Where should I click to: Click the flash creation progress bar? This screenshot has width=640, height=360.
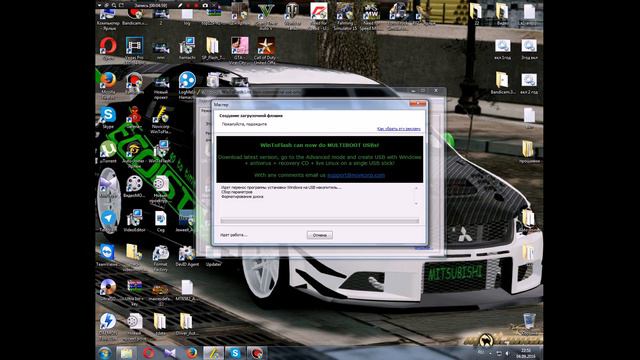[x=320, y=221]
